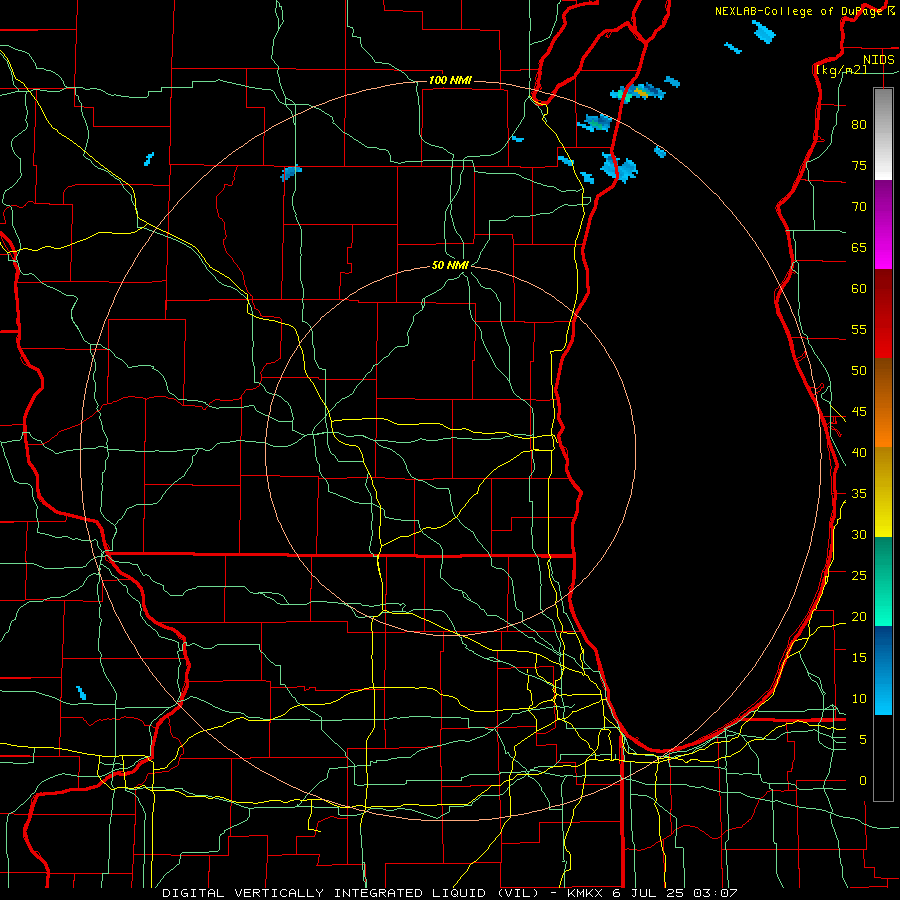
Task: Click the [kg/m2] units label
Action: click(841, 70)
